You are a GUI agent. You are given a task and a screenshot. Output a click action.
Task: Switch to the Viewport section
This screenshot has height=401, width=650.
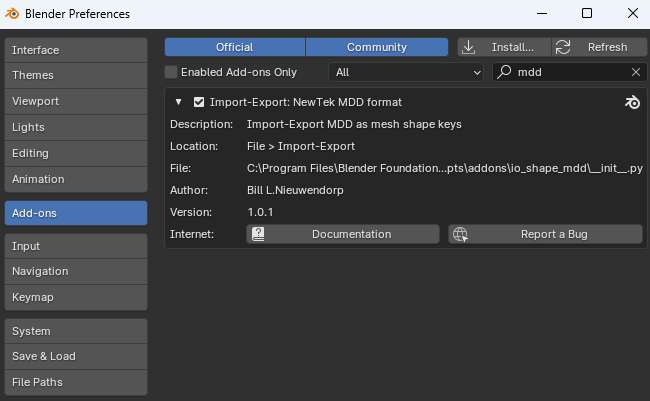[x=76, y=101]
